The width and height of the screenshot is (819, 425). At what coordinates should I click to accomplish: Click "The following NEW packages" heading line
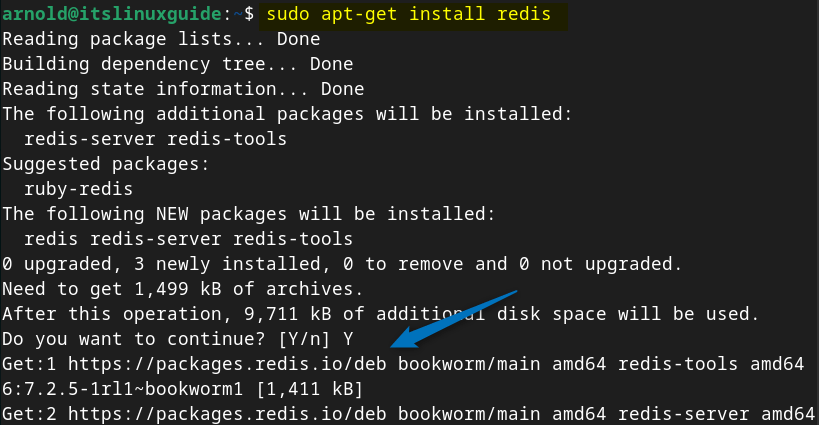click(248, 214)
